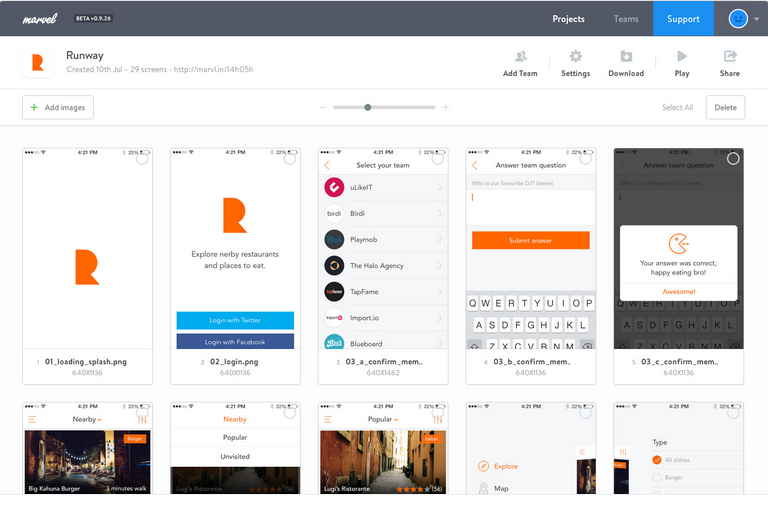Click the Marvel logo
The width and height of the screenshot is (768, 506).
(x=40, y=19)
